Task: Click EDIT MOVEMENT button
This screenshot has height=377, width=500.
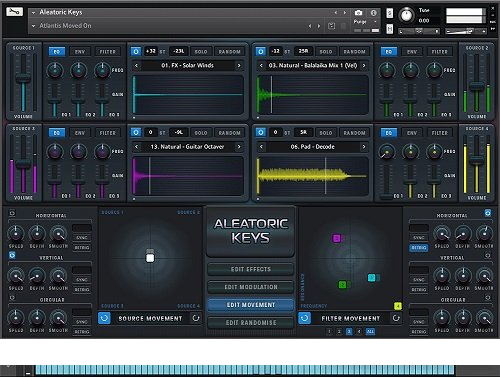Action: [251, 305]
